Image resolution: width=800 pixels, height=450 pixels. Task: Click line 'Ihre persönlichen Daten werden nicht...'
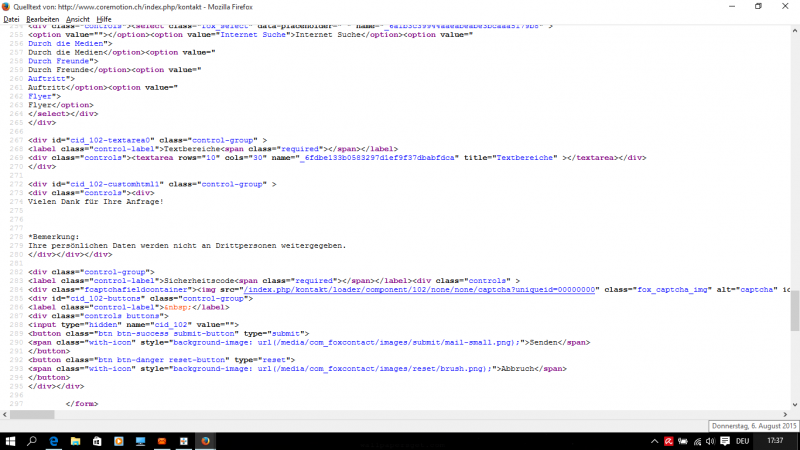(187, 245)
